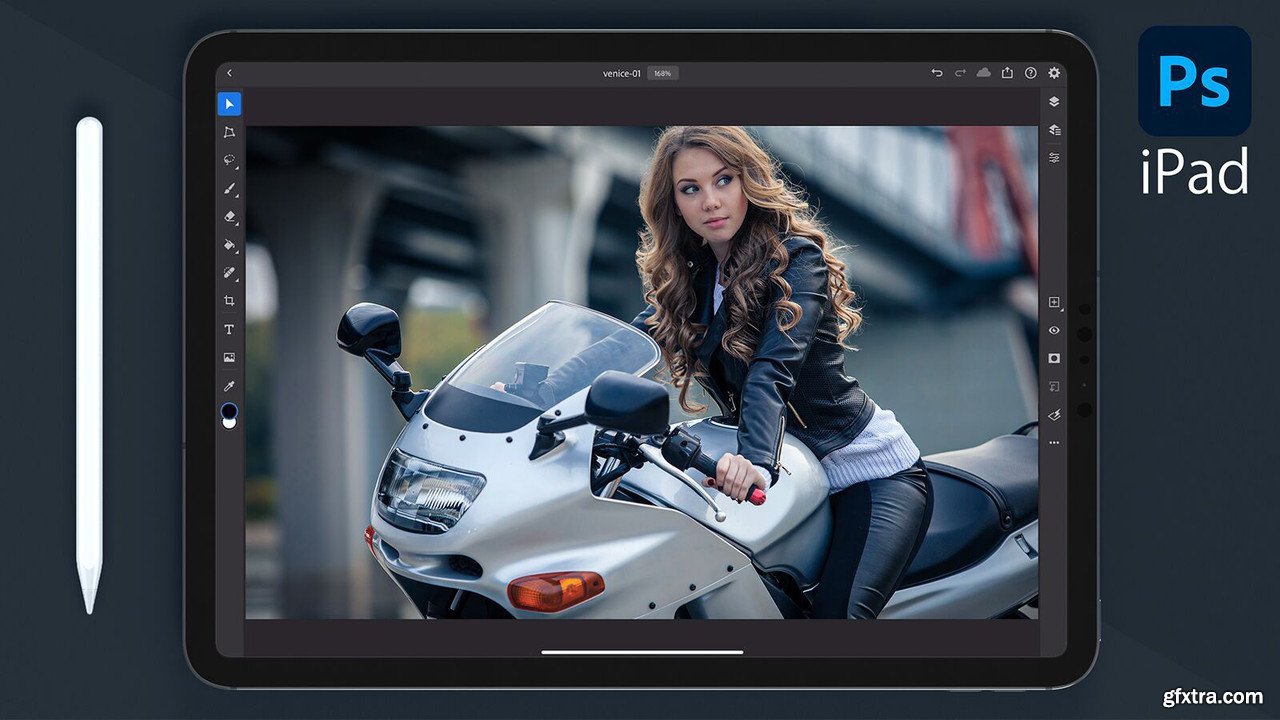This screenshot has width=1280, height=720.
Task: Activate the Spot Healing tool
Action: point(229,272)
